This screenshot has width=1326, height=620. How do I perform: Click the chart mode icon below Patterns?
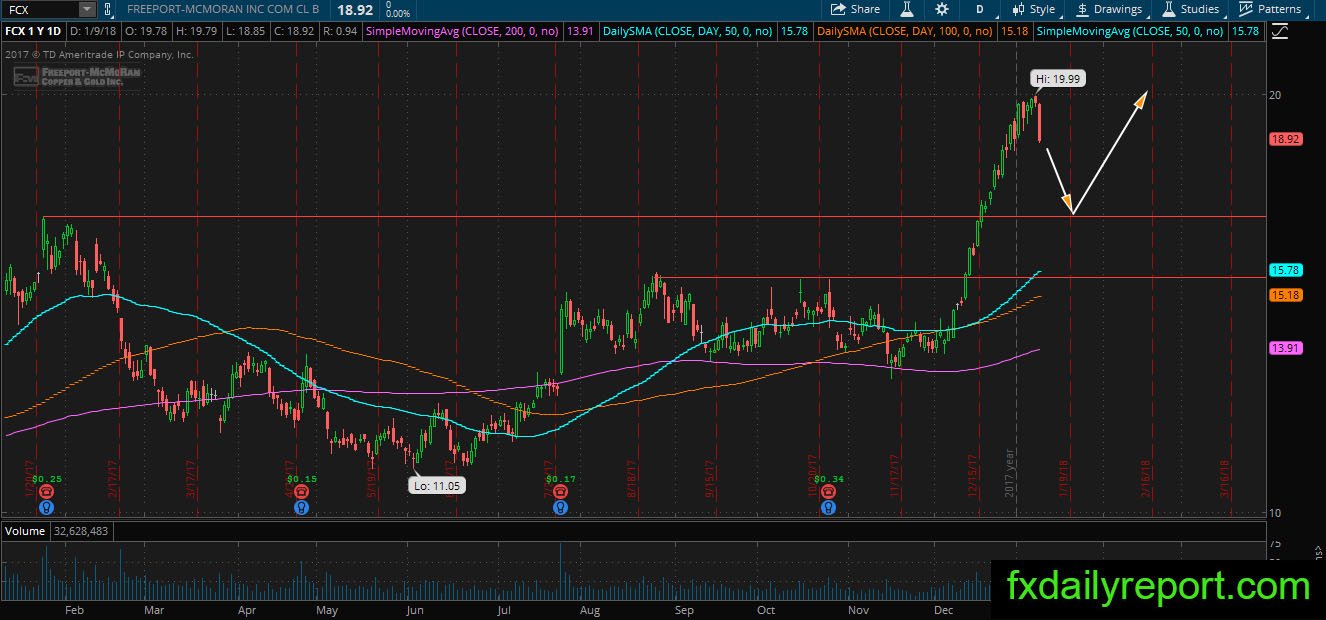(x=1280, y=32)
